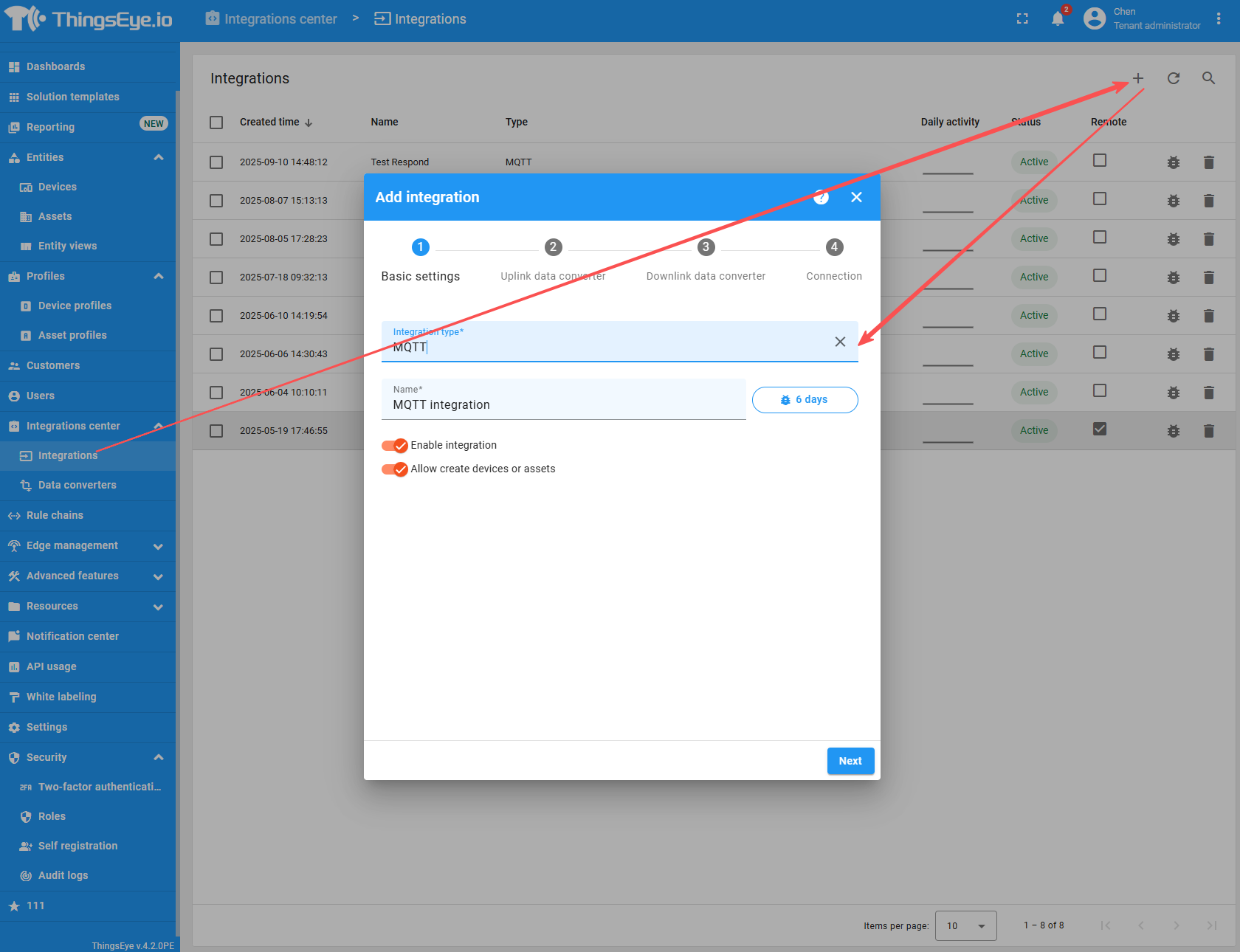Open the notifications bell

click(x=1057, y=18)
